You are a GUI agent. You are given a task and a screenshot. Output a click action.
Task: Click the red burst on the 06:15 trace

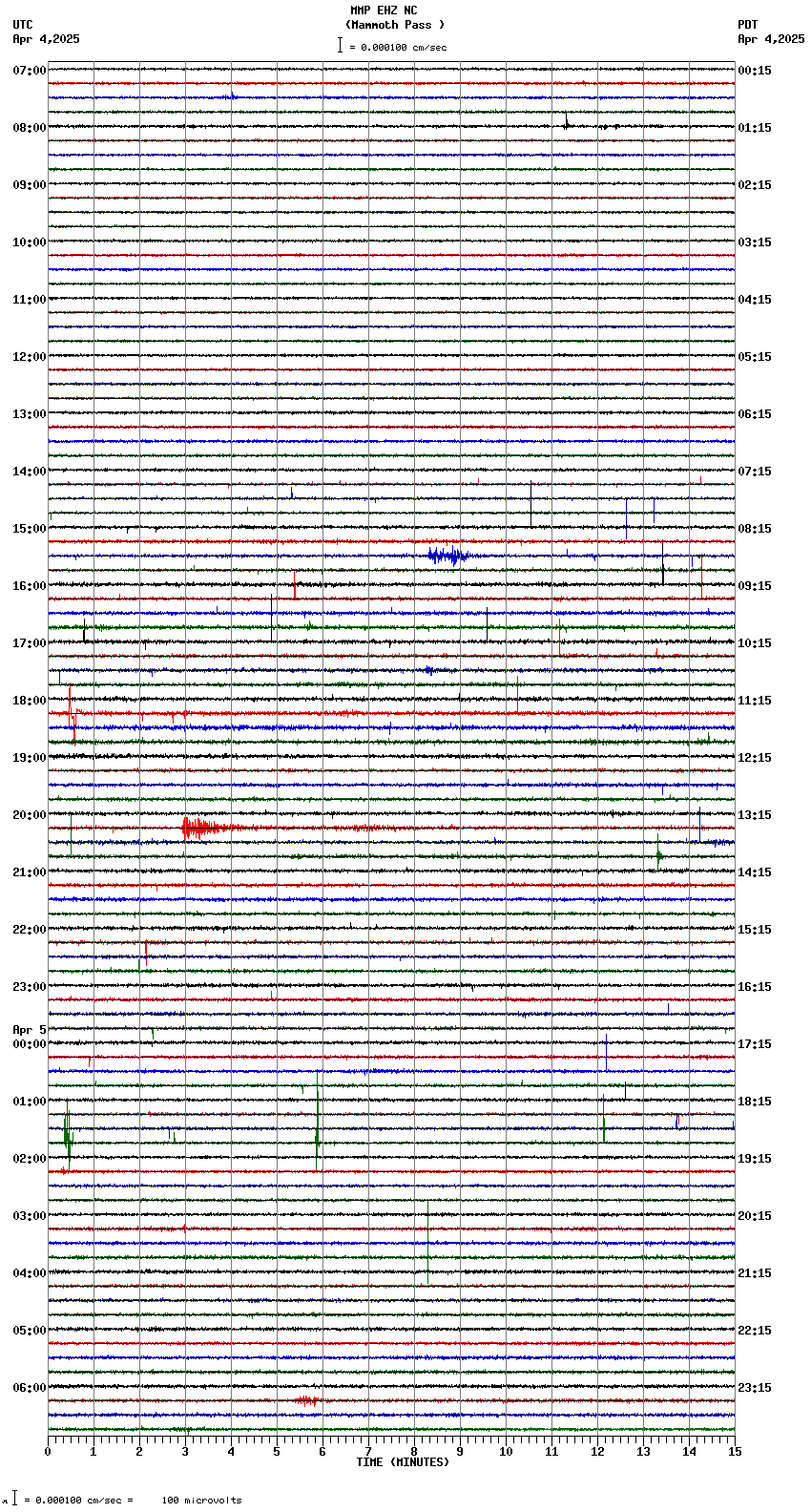point(307,1400)
